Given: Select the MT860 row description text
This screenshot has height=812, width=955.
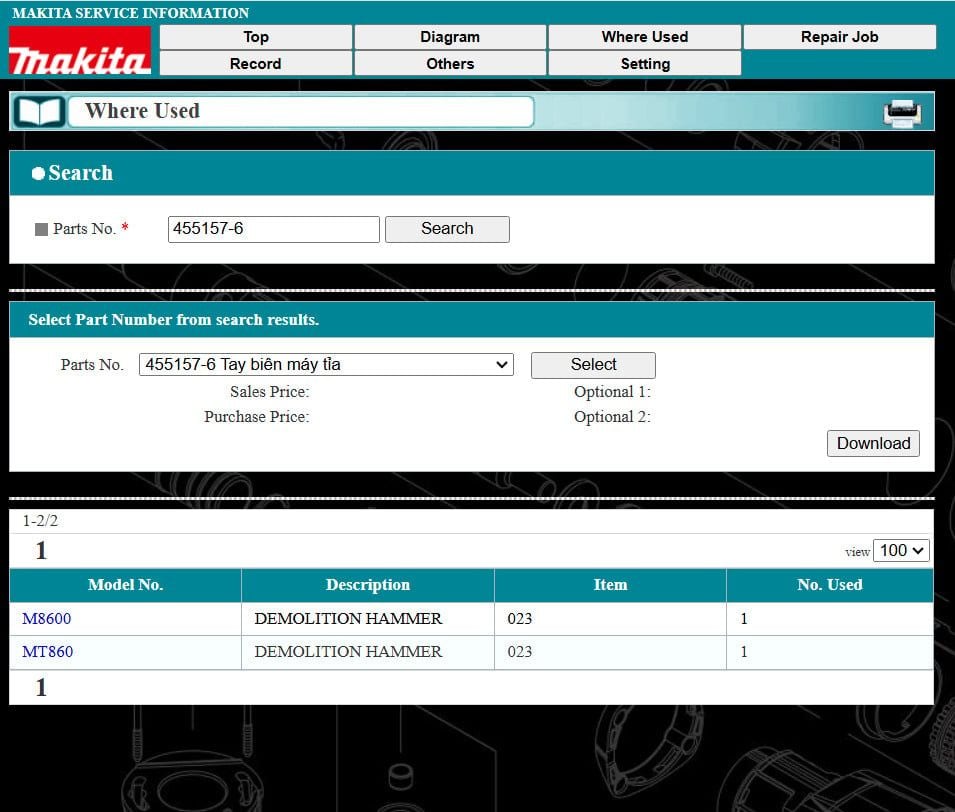Looking at the screenshot, I should pos(348,652).
